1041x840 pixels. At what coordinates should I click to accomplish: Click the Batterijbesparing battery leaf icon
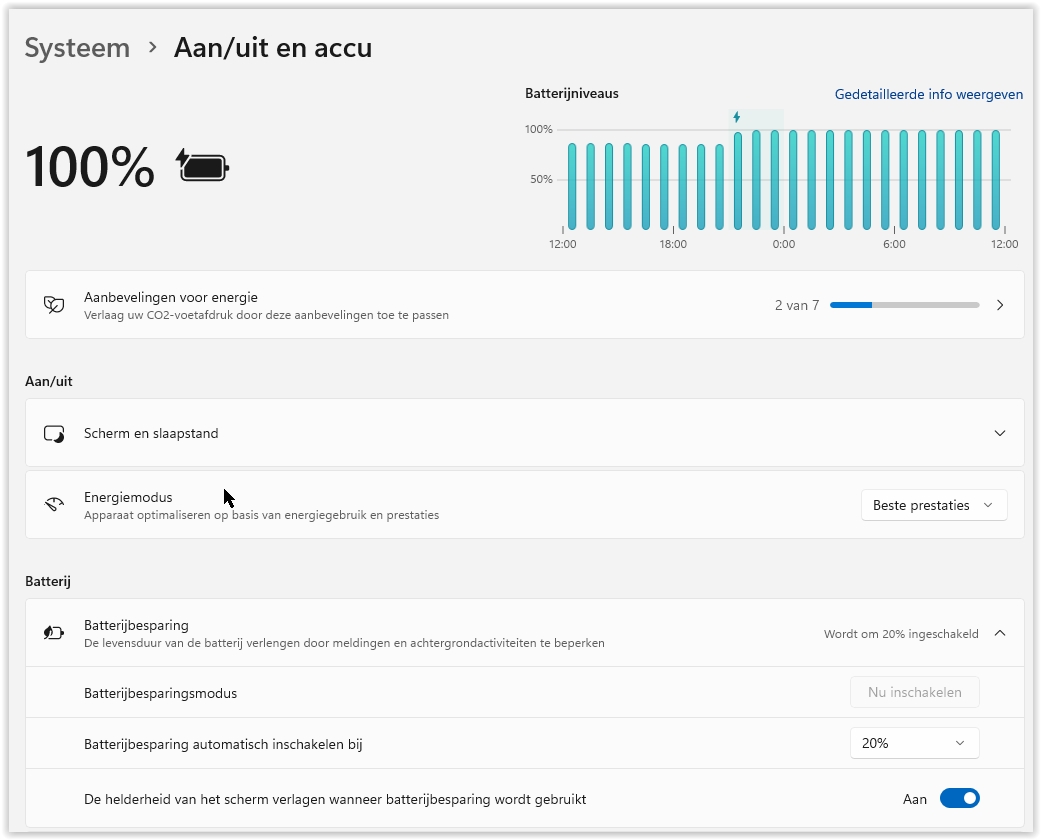(54, 633)
